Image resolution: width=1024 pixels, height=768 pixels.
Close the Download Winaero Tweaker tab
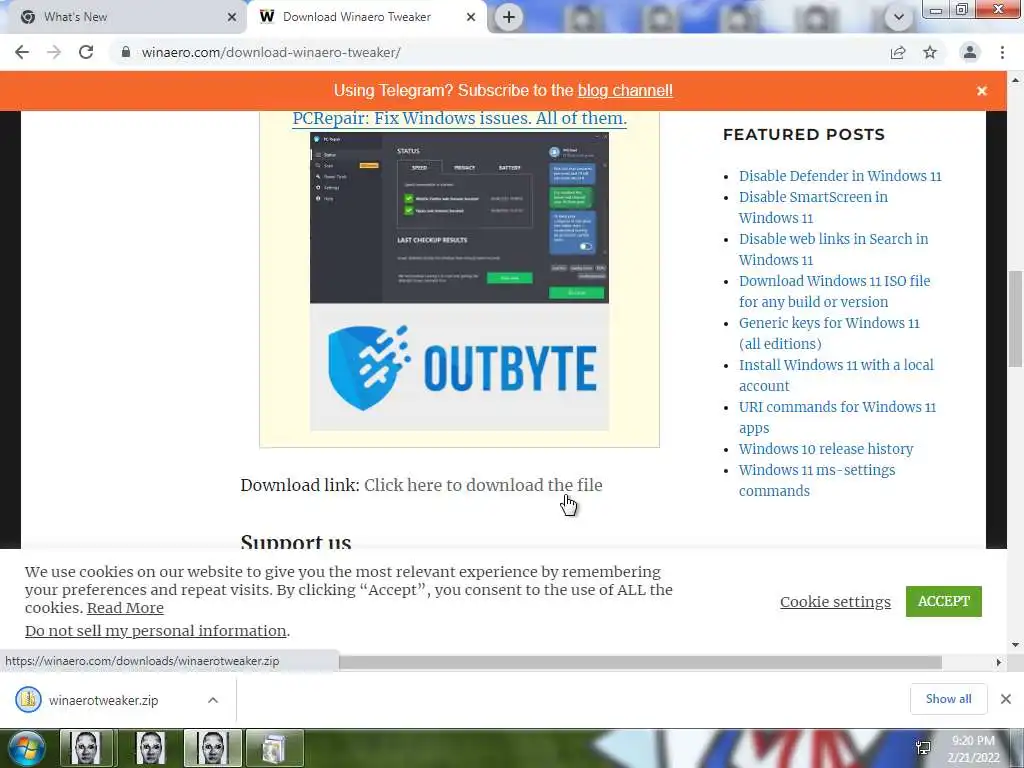click(x=471, y=17)
